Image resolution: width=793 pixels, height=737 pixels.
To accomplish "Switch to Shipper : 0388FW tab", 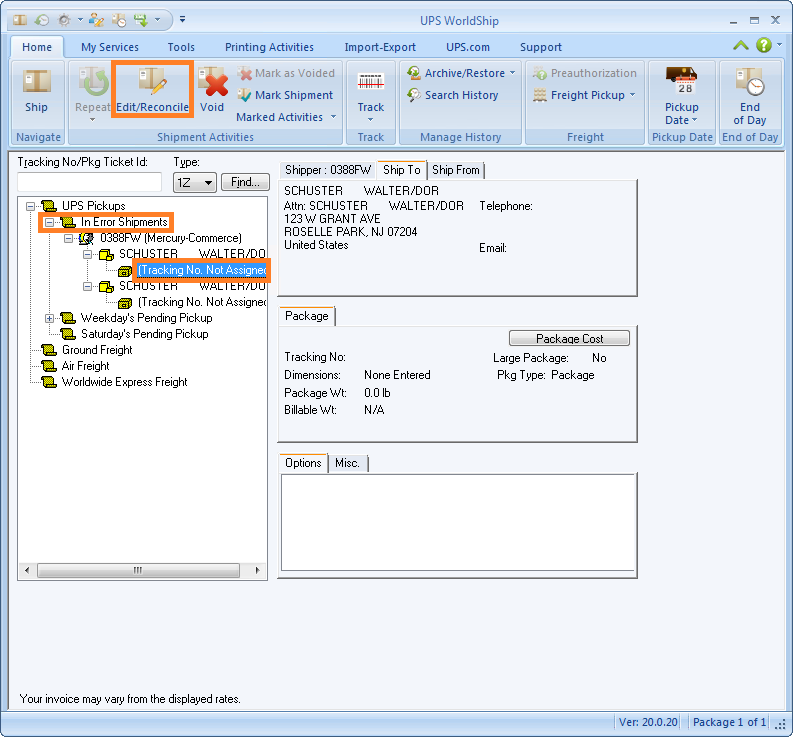I will click(x=328, y=170).
